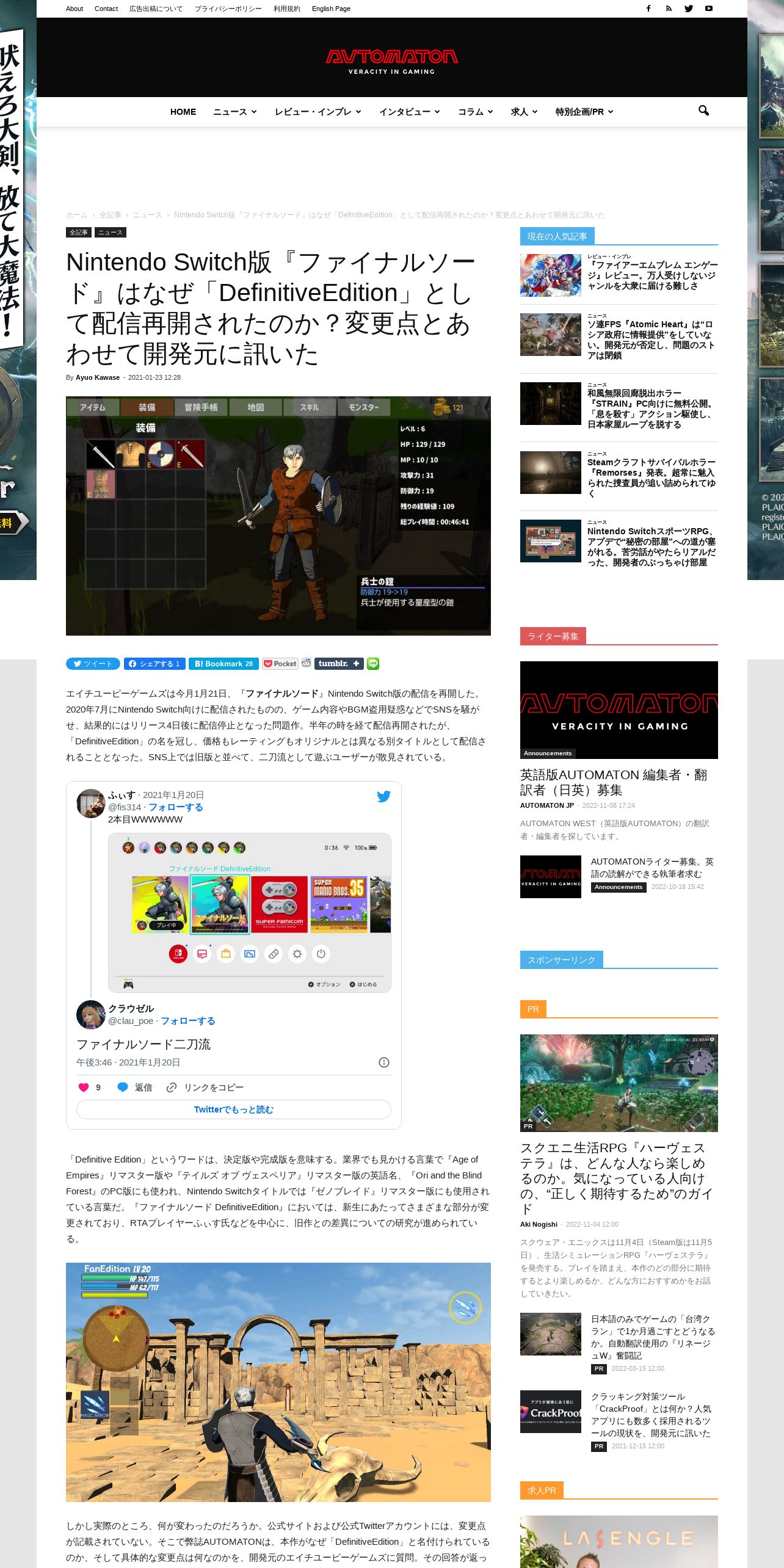Open 利用規約 in the top bar
This screenshot has height=1568, width=784.
click(286, 9)
